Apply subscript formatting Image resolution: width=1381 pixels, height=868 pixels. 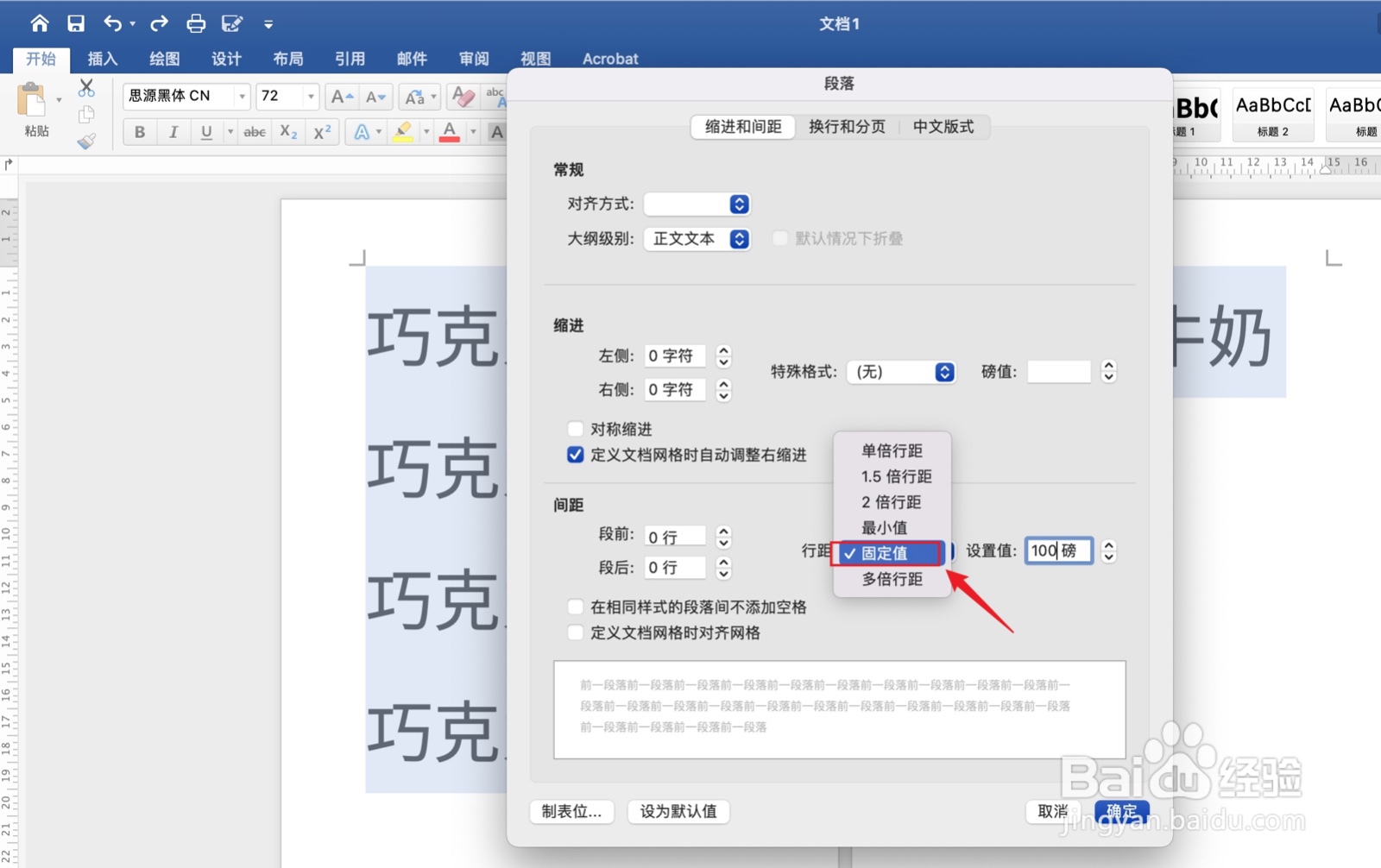(x=287, y=131)
